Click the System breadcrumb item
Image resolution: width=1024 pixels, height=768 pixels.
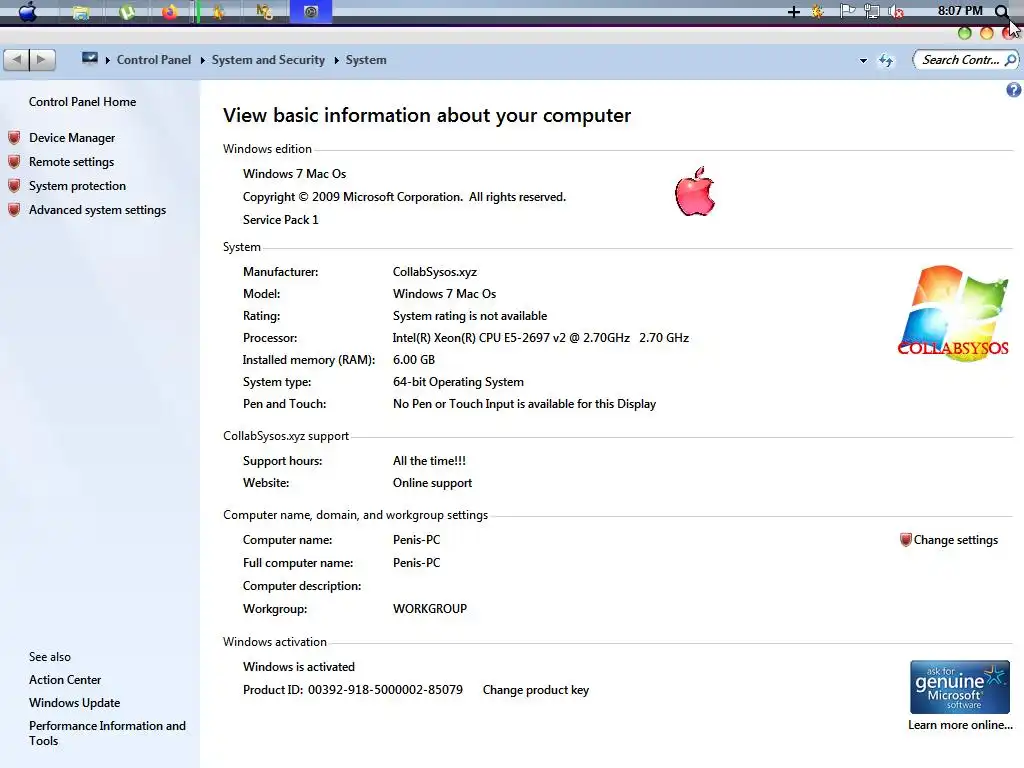pos(366,59)
